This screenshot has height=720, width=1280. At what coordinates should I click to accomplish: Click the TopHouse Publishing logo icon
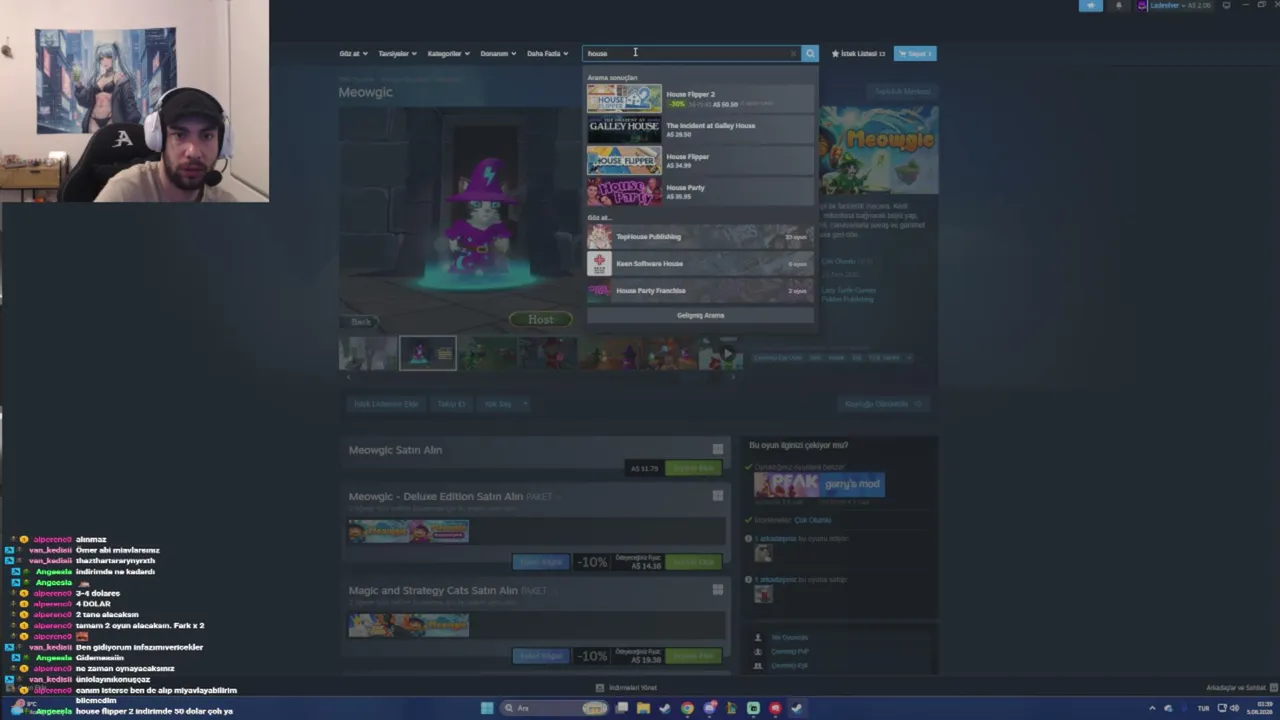tap(599, 236)
